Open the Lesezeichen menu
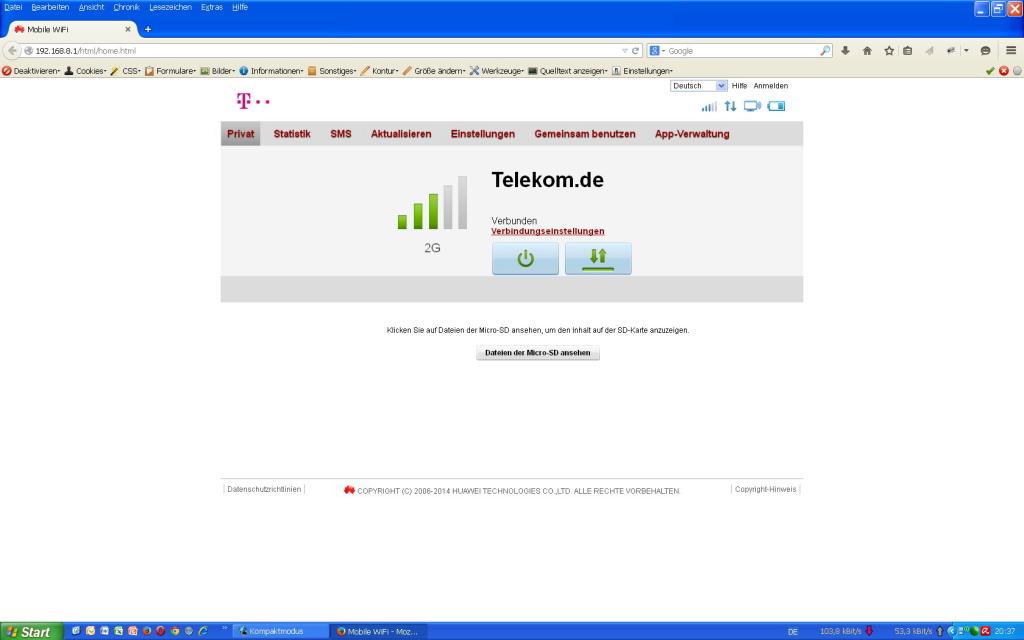This screenshot has width=1024, height=640. [170, 7]
